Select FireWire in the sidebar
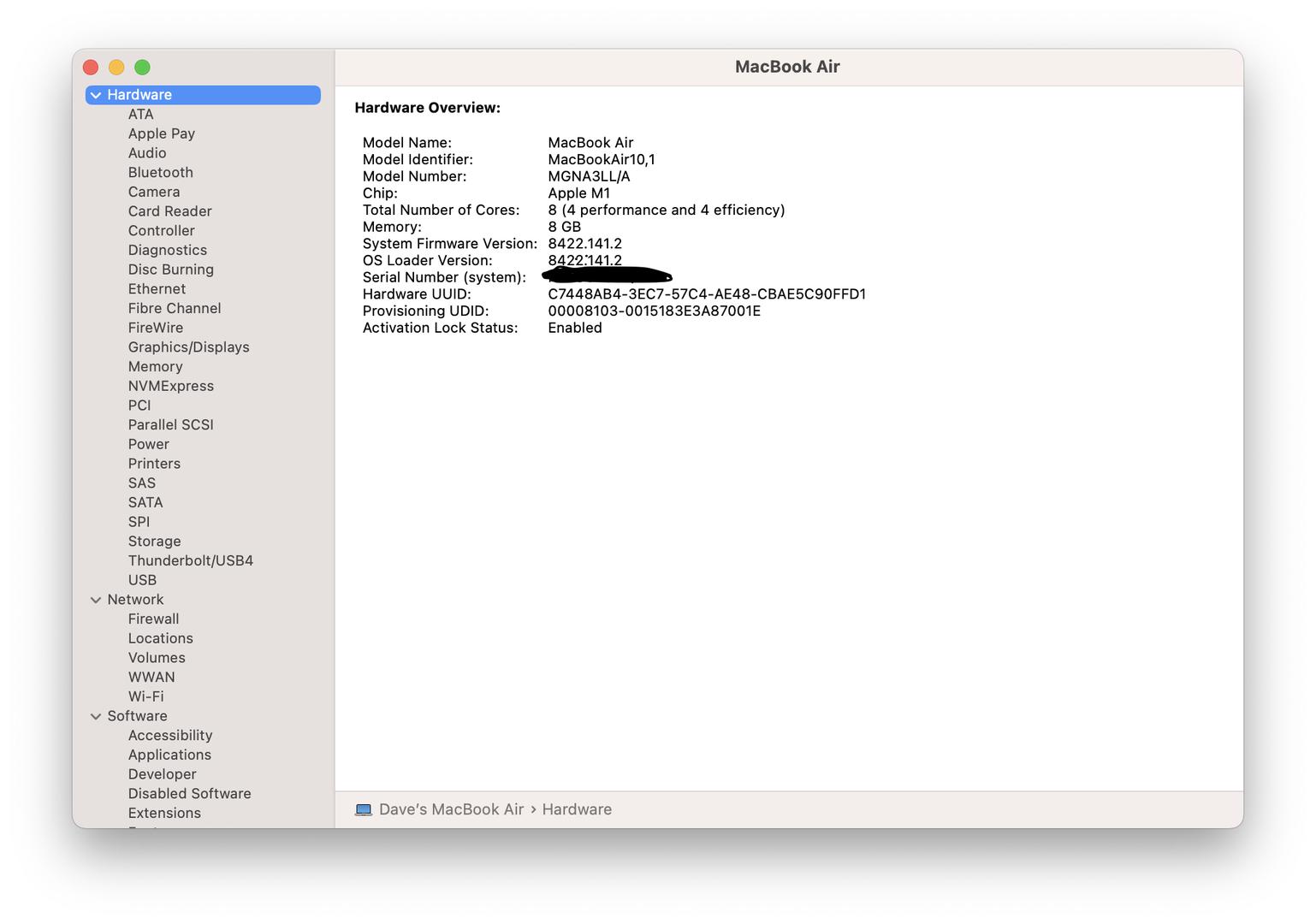The width and height of the screenshot is (1316, 924). point(156,328)
